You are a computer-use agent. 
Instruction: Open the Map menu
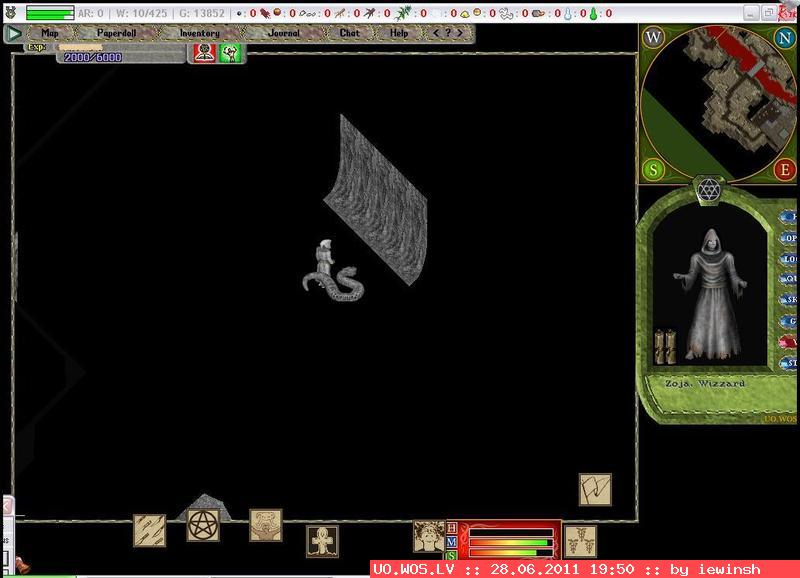tap(49, 33)
